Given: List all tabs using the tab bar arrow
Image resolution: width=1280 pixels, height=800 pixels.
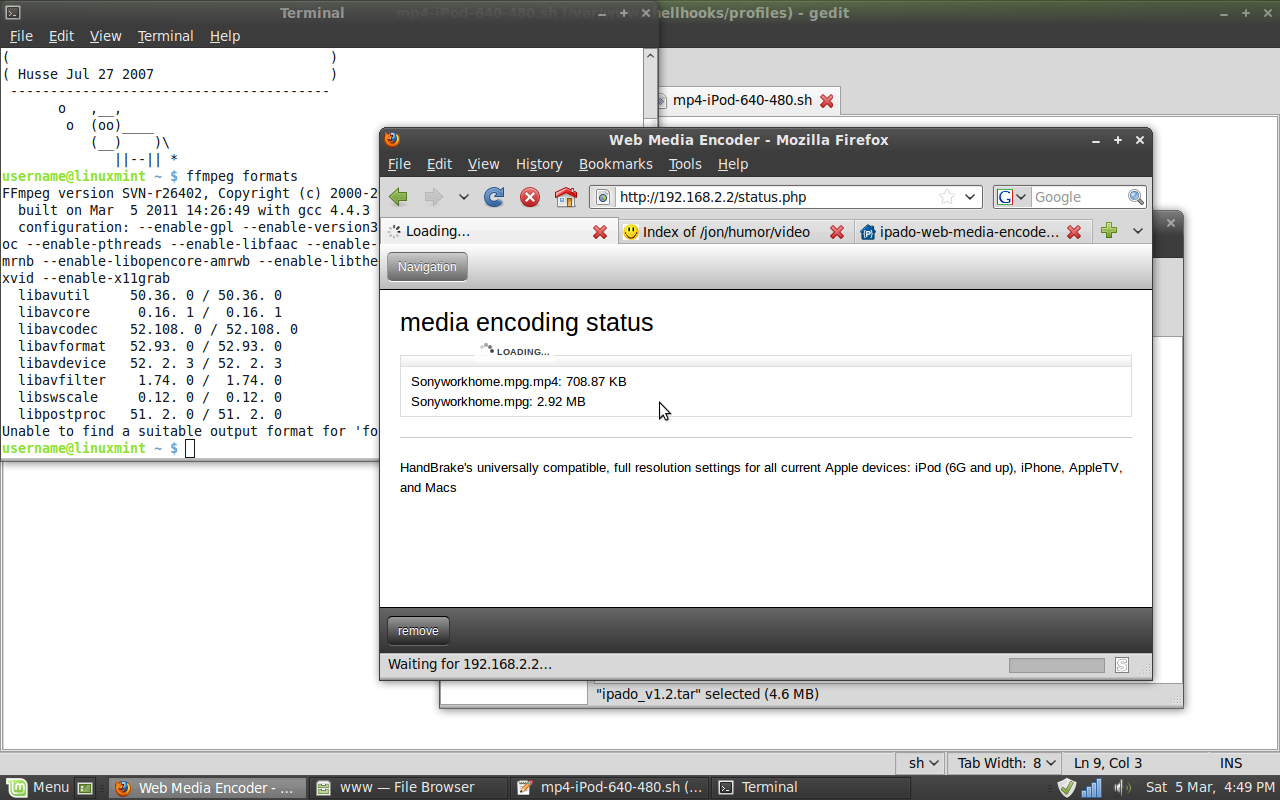Looking at the screenshot, I should (x=1137, y=231).
